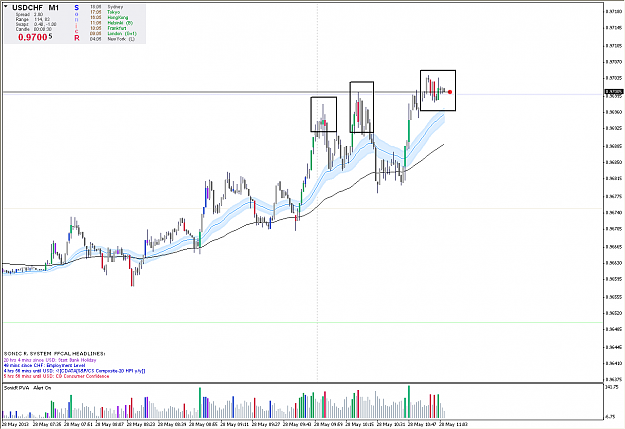Click the large red 0.9700 price readout
625x429 pixels.
35,37
